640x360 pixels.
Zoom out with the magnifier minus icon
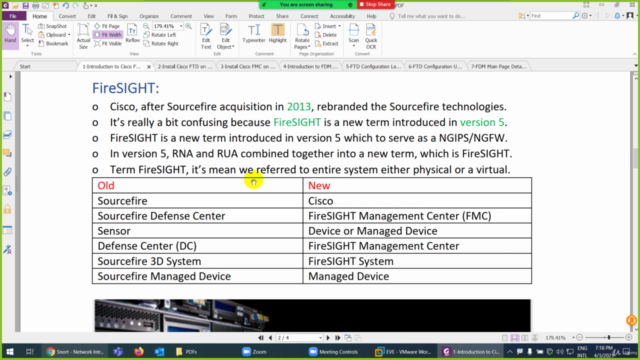146,26
